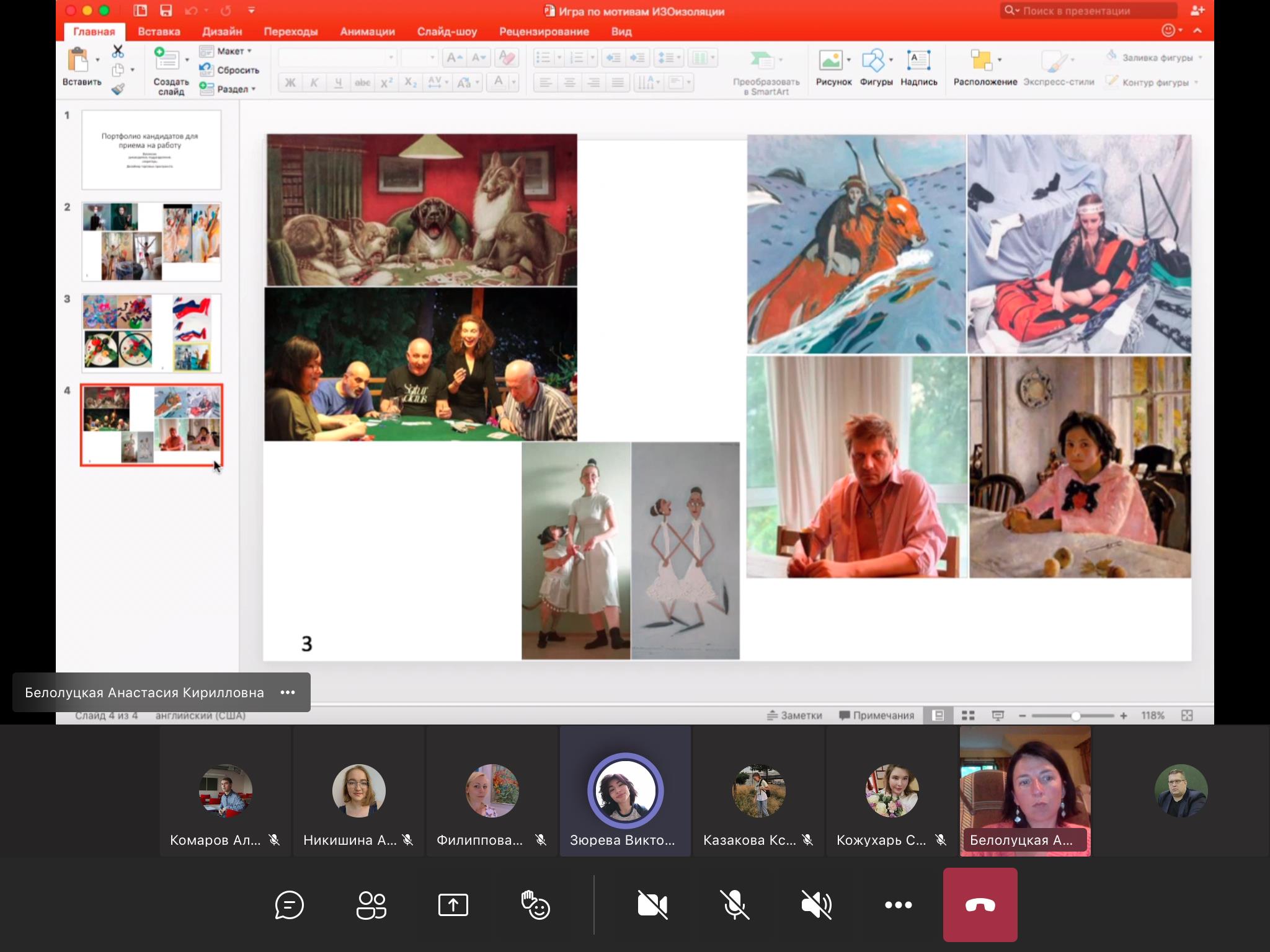Click the Заметки notes button
The image size is (1270, 952).
coord(795,715)
